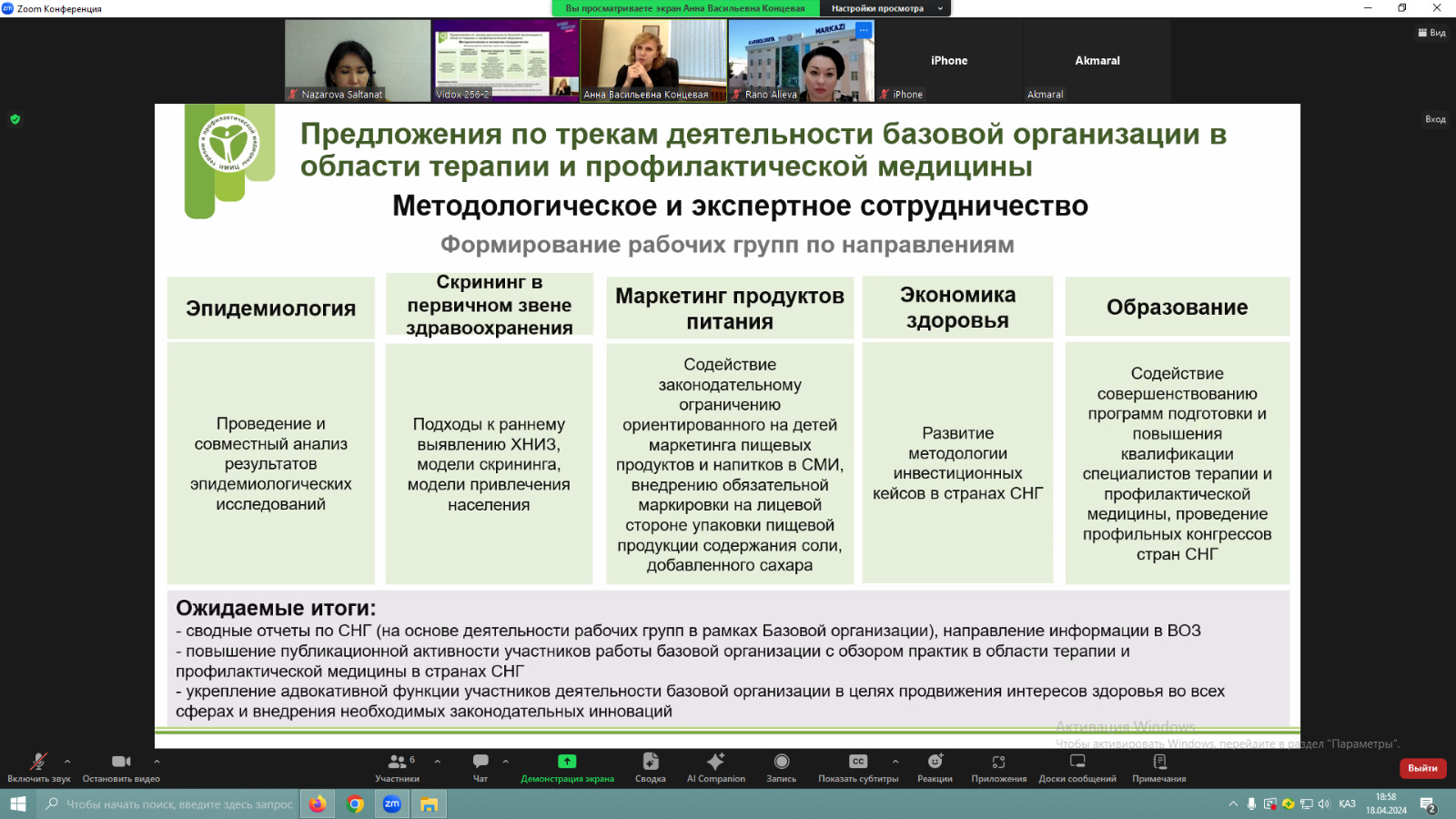Open the Реакции reactions menu
Viewport: 1456px width, 819px height.
coord(935,766)
